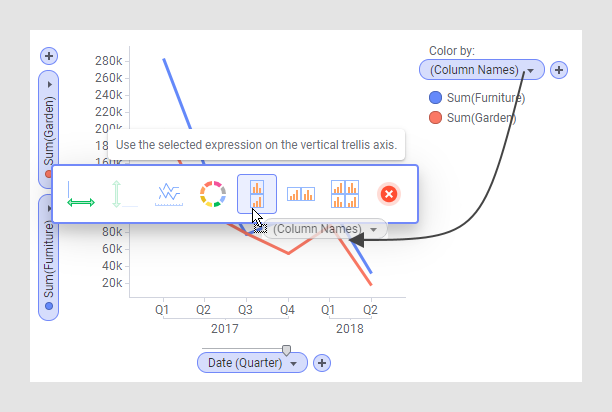Screen dimensions: 612x412
Task: Choose the line-by drop target icon
Action: click(x=169, y=194)
